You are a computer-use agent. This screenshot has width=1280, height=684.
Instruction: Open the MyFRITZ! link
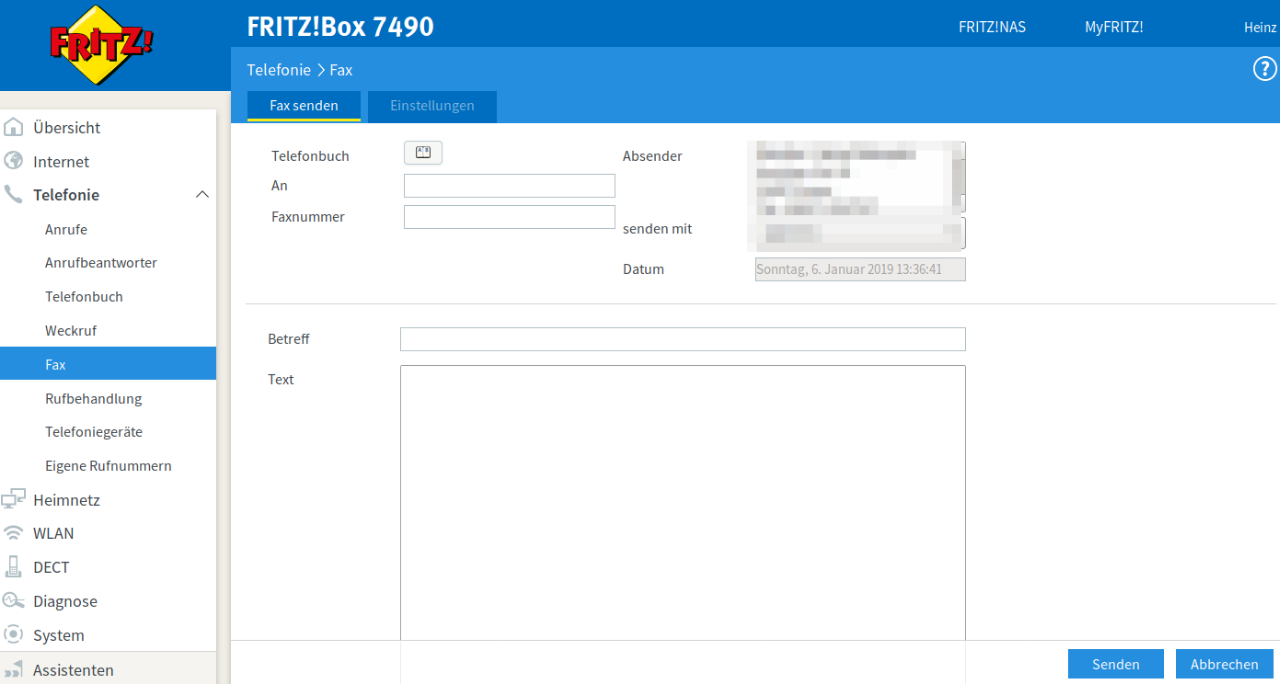[x=1114, y=27]
